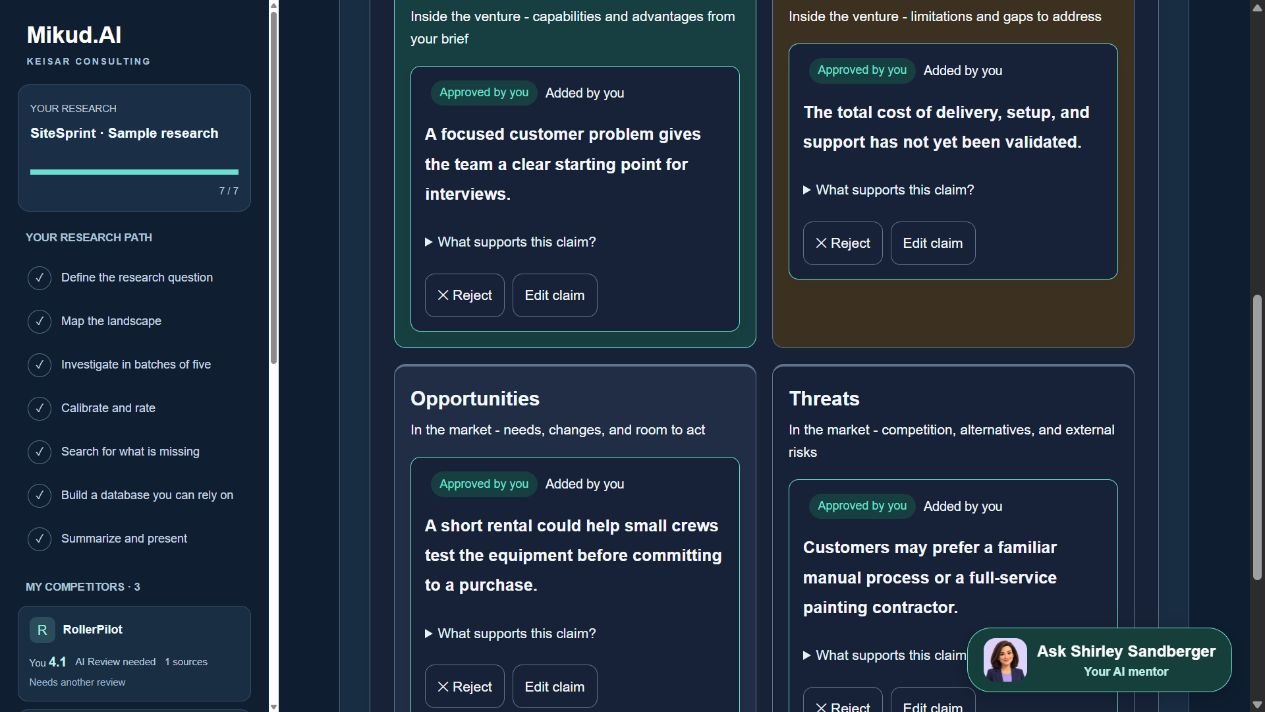Edit the short rental opportunity claim

point(555,687)
